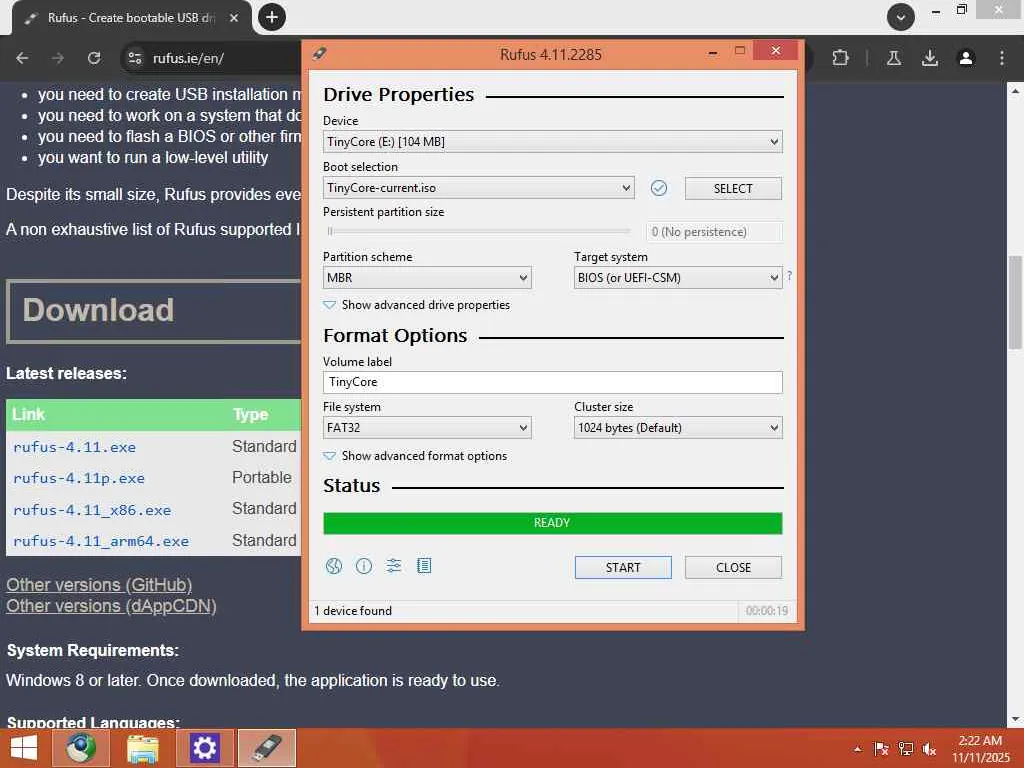Click the checkmark hash verification icon
This screenshot has width=1024, height=768.
[x=659, y=189]
